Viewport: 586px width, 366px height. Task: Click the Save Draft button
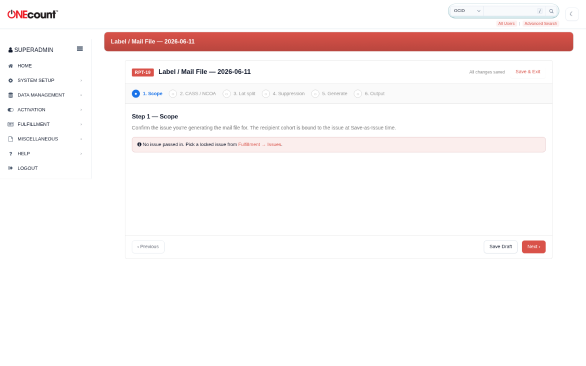click(x=500, y=247)
